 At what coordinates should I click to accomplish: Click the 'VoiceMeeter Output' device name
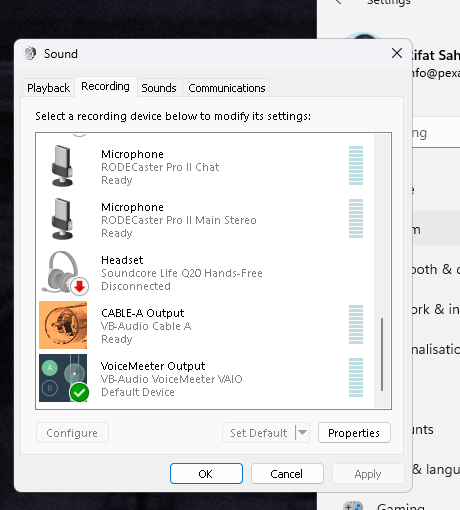click(153, 366)
